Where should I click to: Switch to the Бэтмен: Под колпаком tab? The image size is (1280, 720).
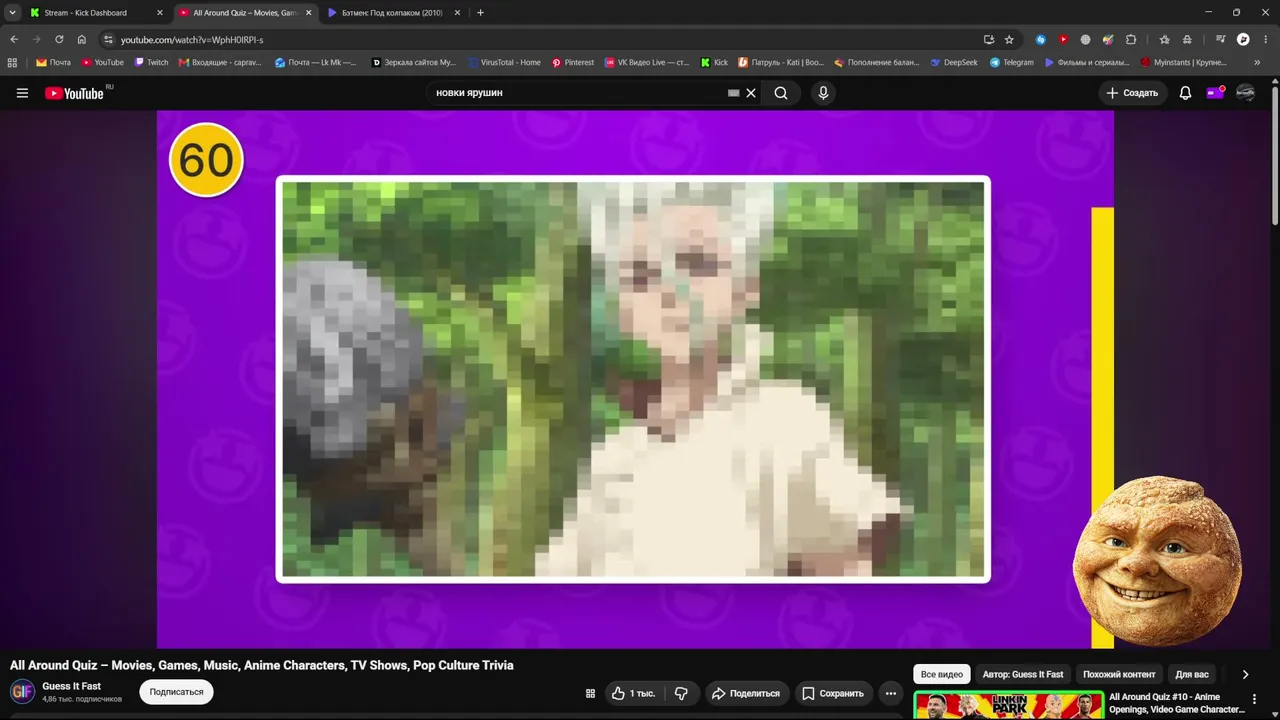[x=392, y=13]
